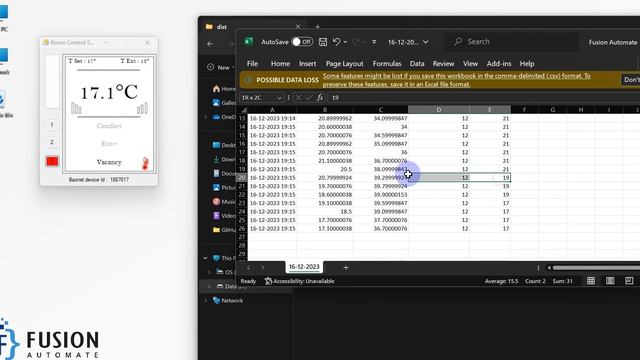Switch to the Insert ribbon tab
Screen dimensions: 640x360
tap(307, 64)
